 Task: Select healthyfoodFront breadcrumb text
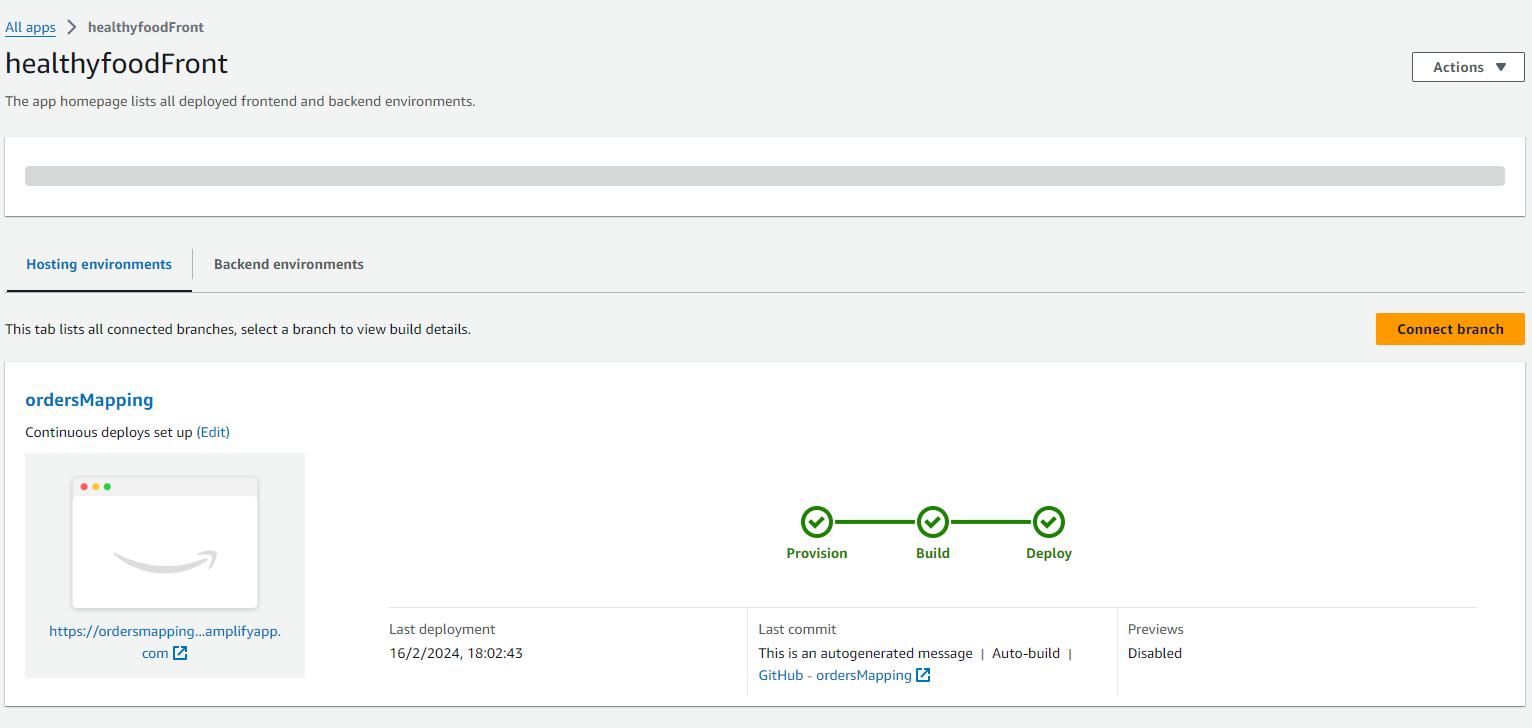tap(146, 27)
